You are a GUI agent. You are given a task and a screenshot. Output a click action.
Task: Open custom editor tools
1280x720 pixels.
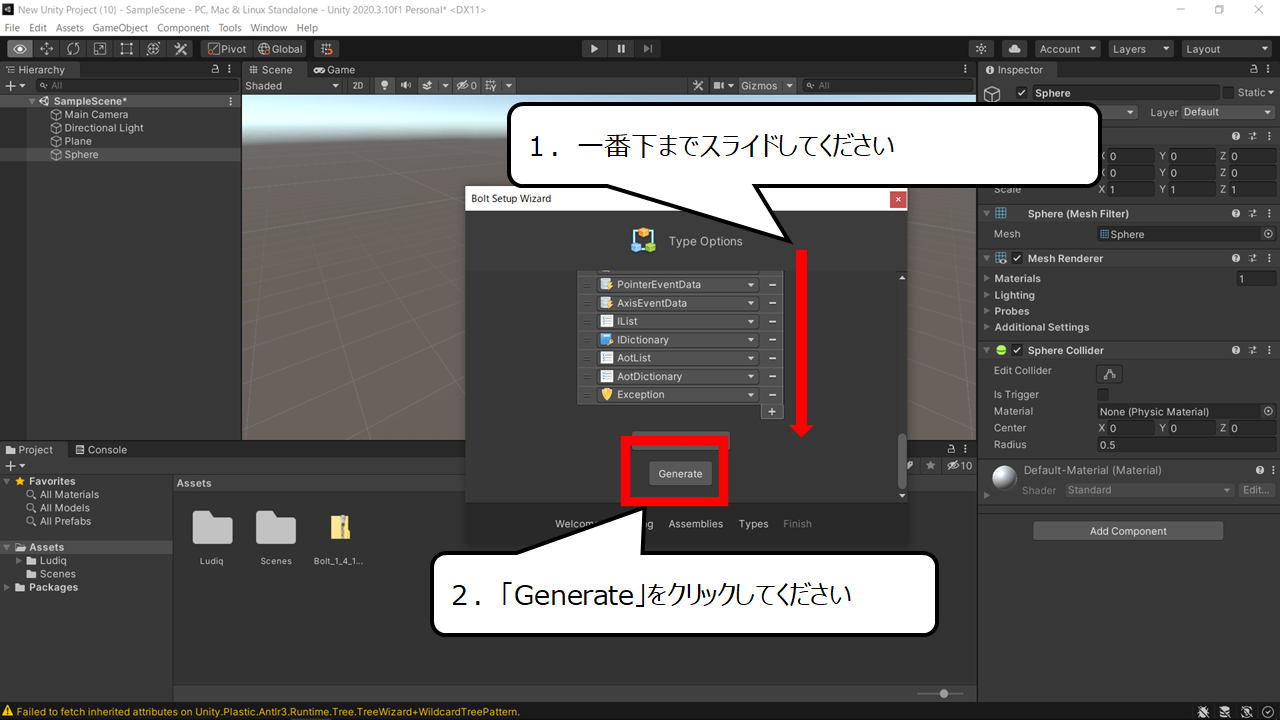181,49
